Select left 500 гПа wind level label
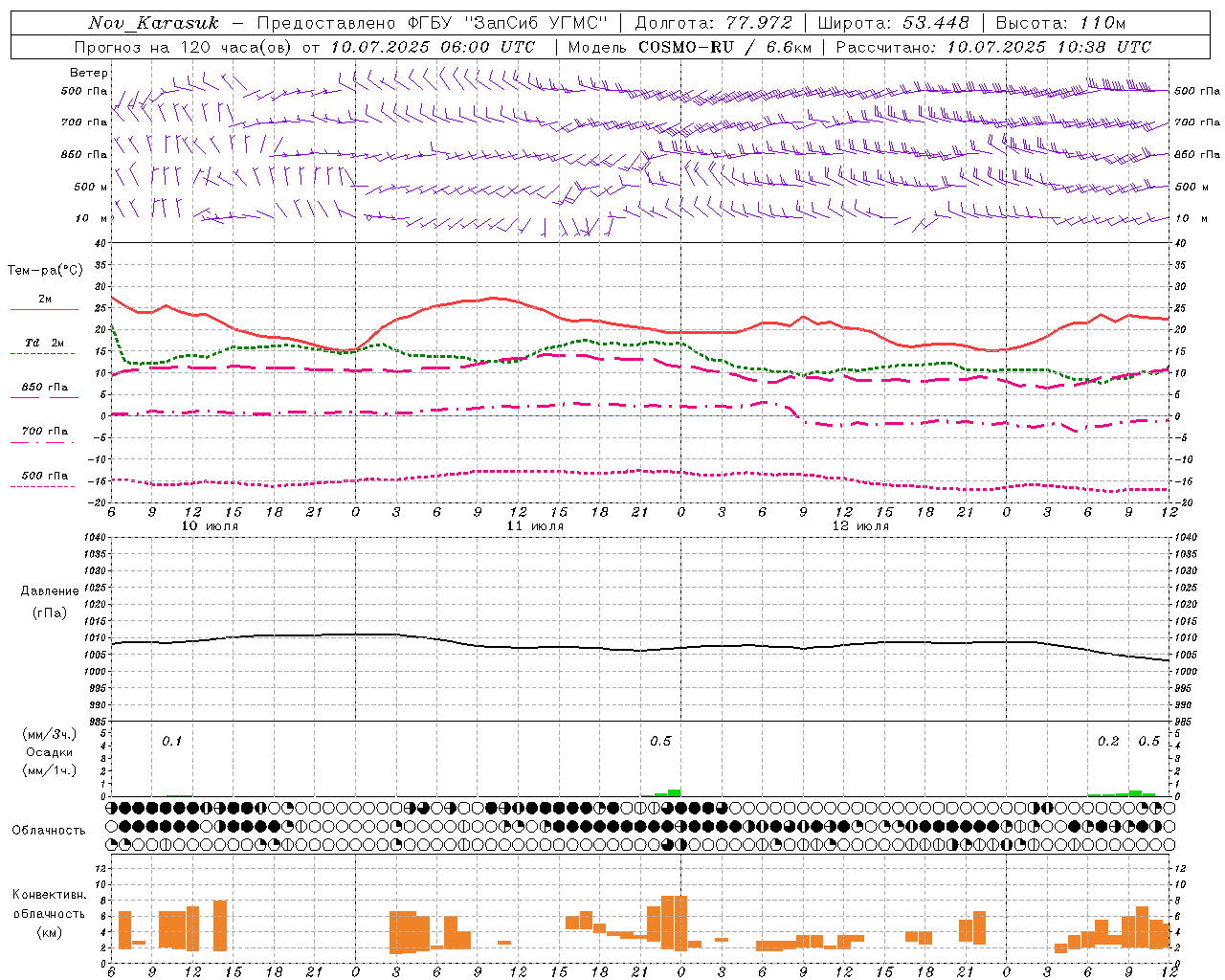Screen dimensions: 1225x980 click(84, 92)
